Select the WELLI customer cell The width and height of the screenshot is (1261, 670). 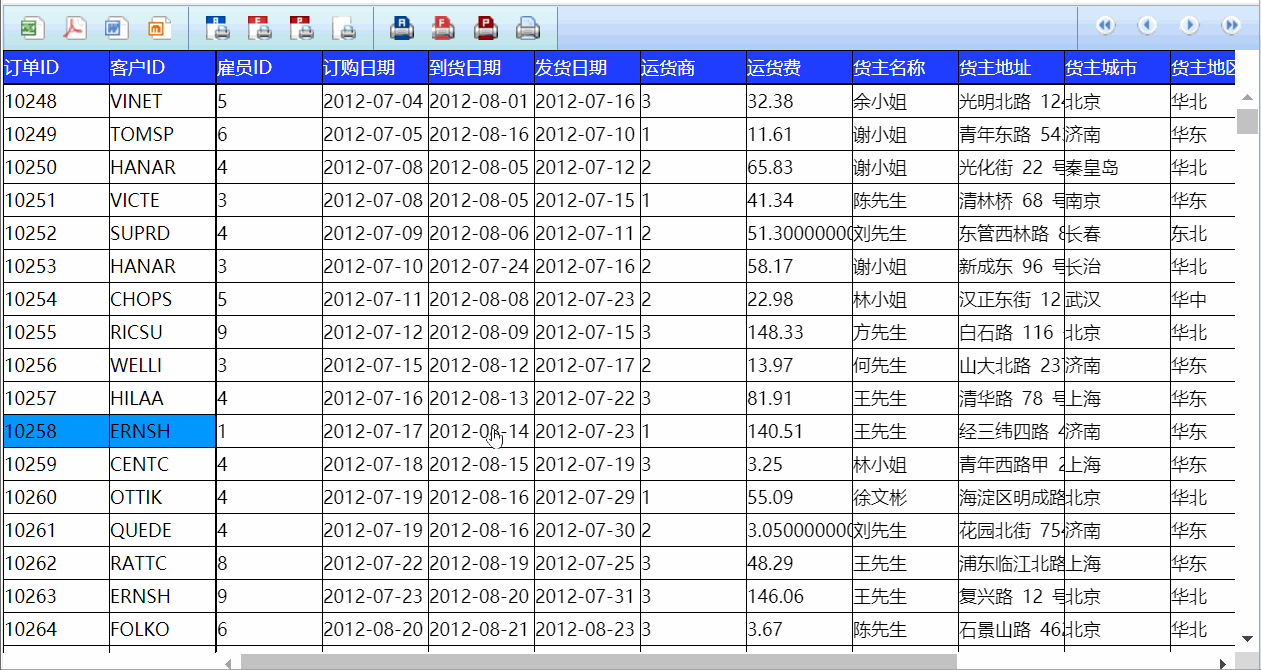(162, 365)
